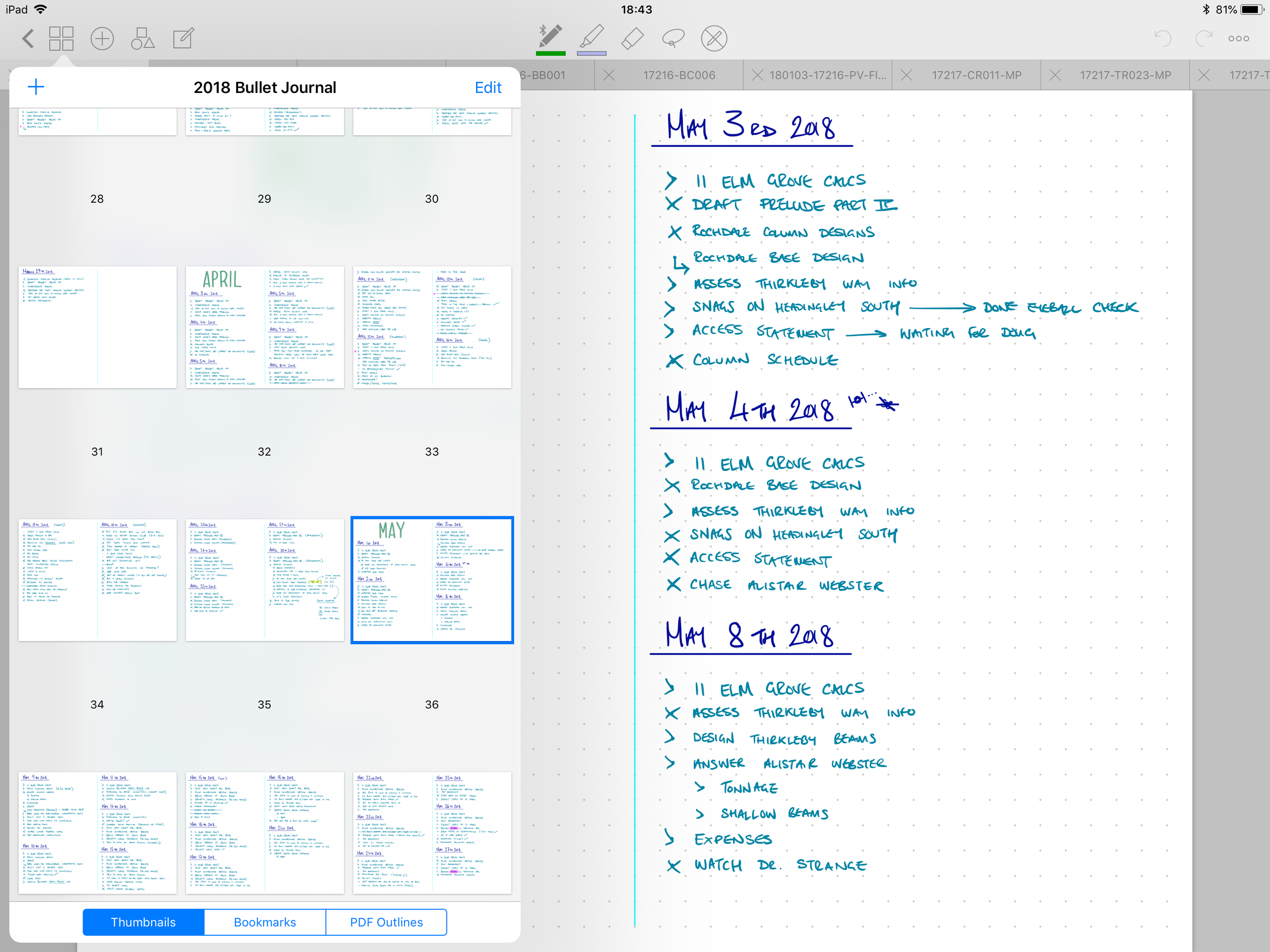
Task: Click the undo button
Action: tap(1163, 38)
